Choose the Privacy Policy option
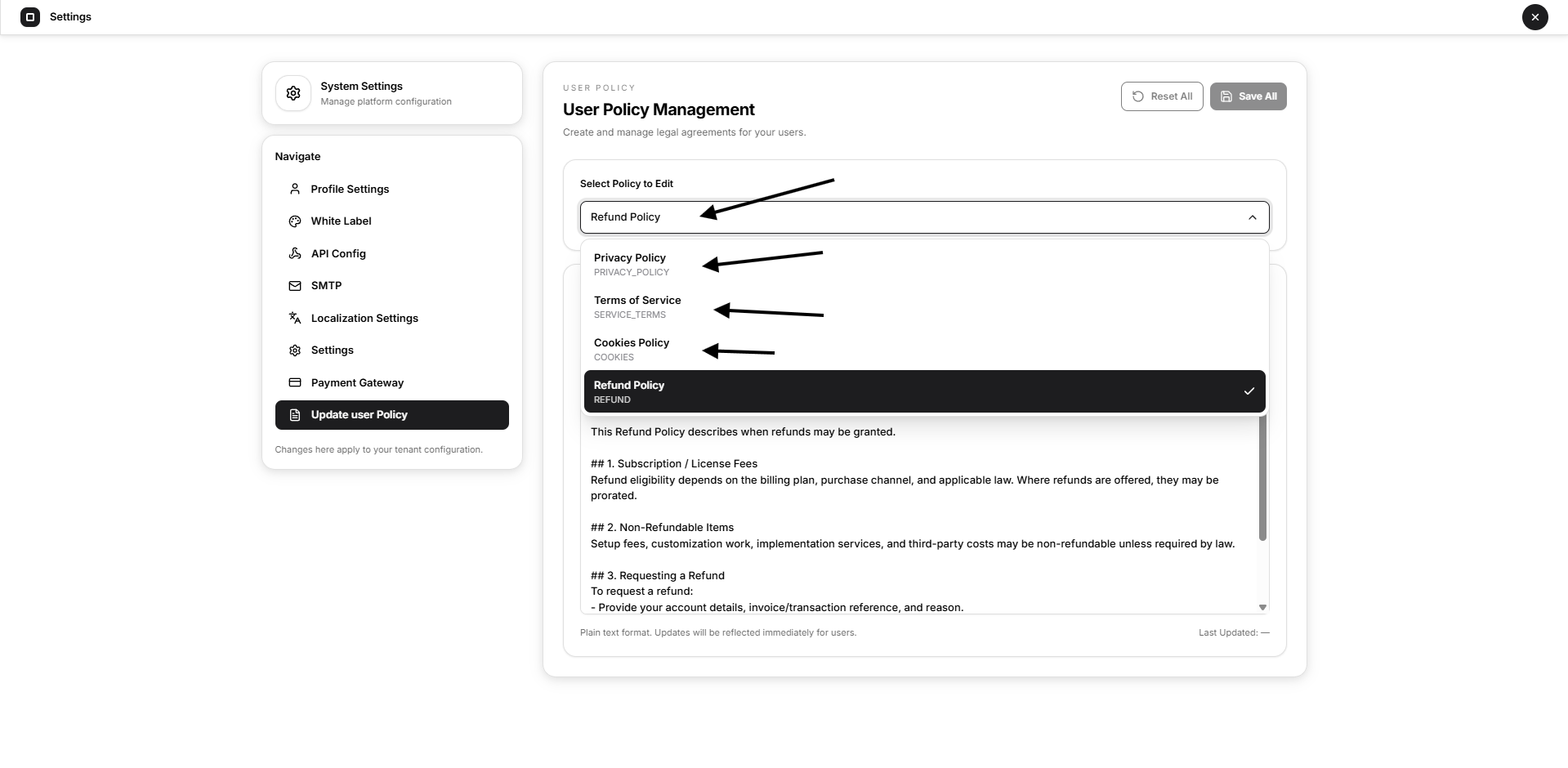The image size is (1568, 768). pos(924,264)
